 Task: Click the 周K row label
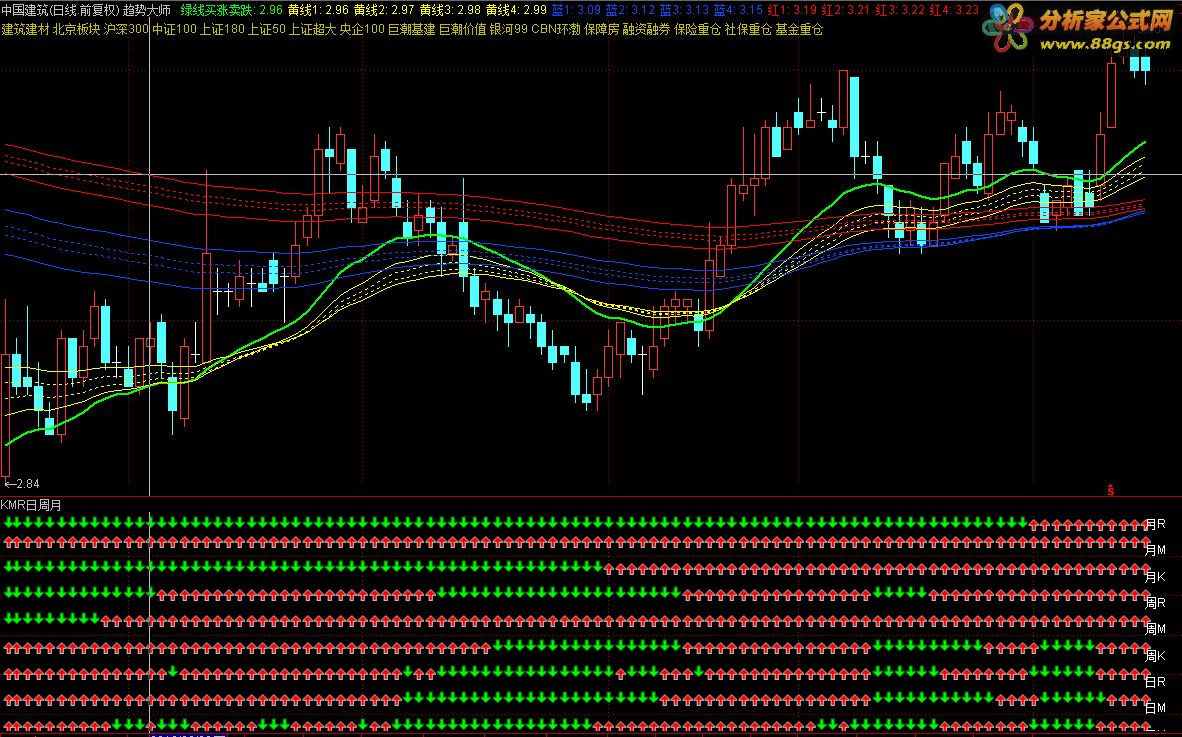1156,656
